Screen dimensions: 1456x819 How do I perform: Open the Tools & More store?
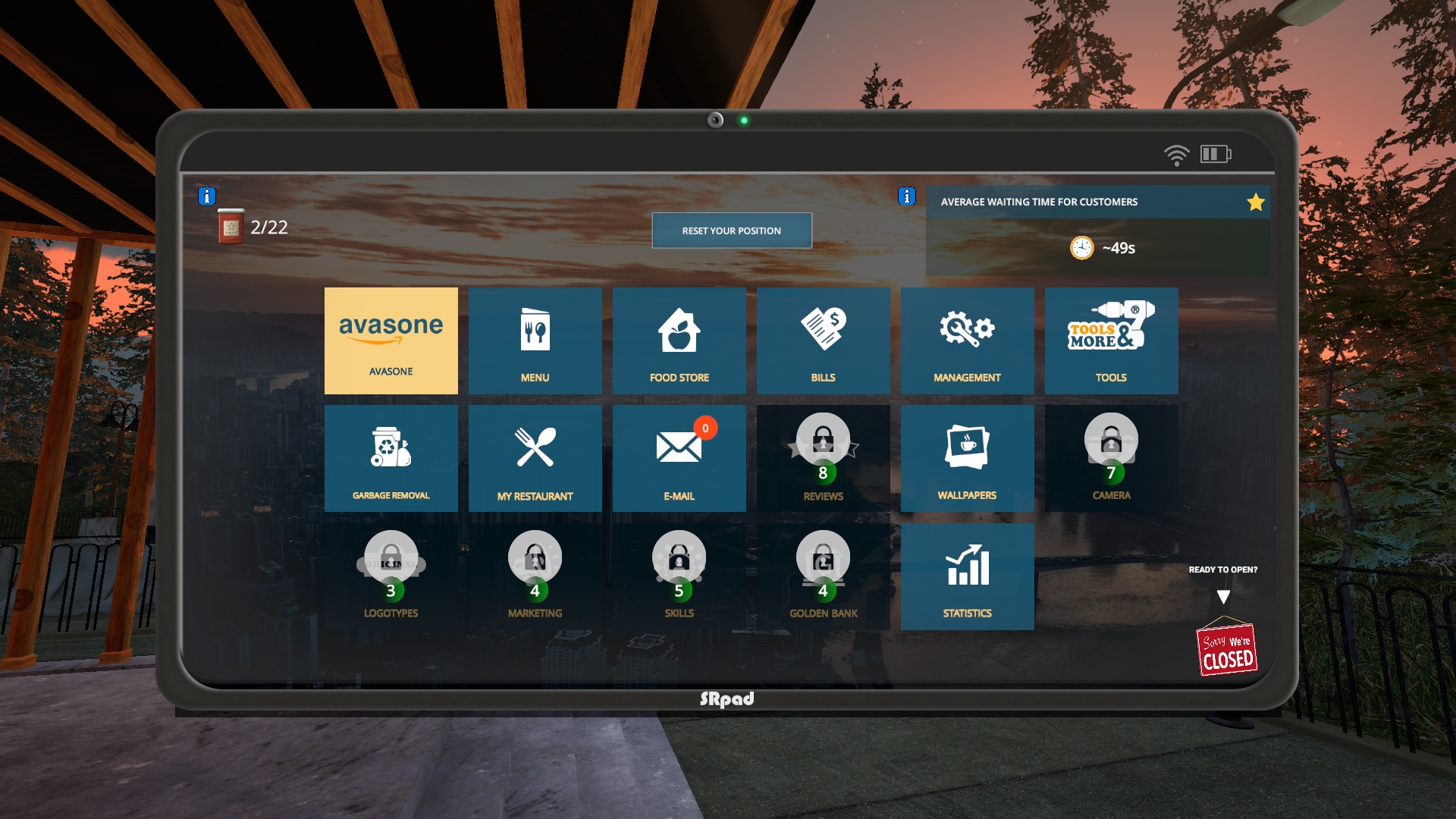pyautogui.click(x=1110, y=340)
